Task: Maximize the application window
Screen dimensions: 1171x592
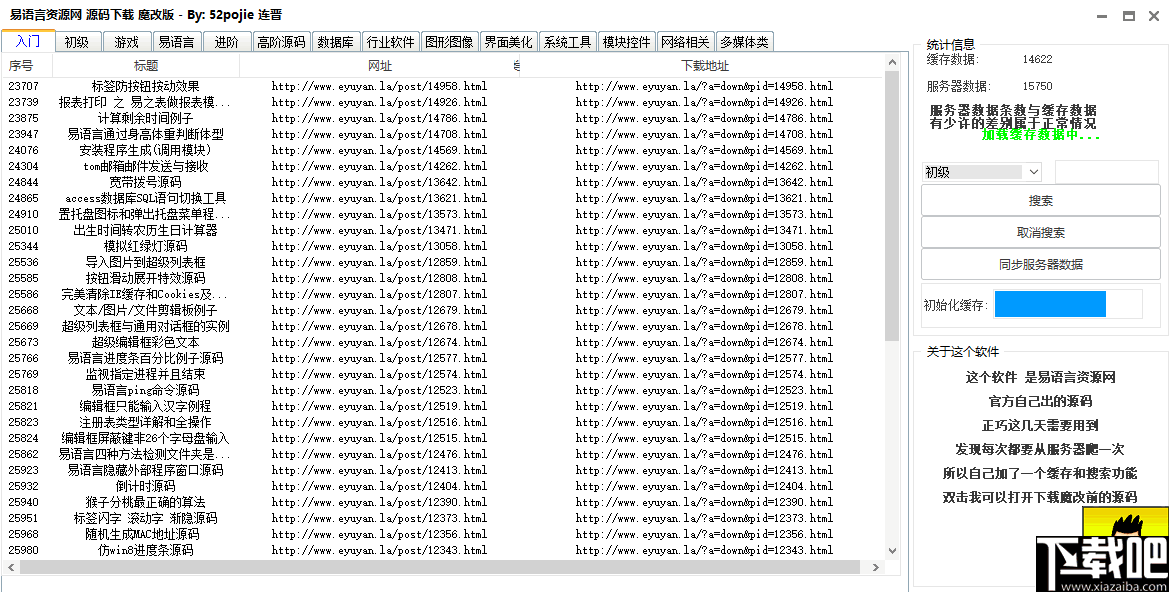Action: (1128, 16)
